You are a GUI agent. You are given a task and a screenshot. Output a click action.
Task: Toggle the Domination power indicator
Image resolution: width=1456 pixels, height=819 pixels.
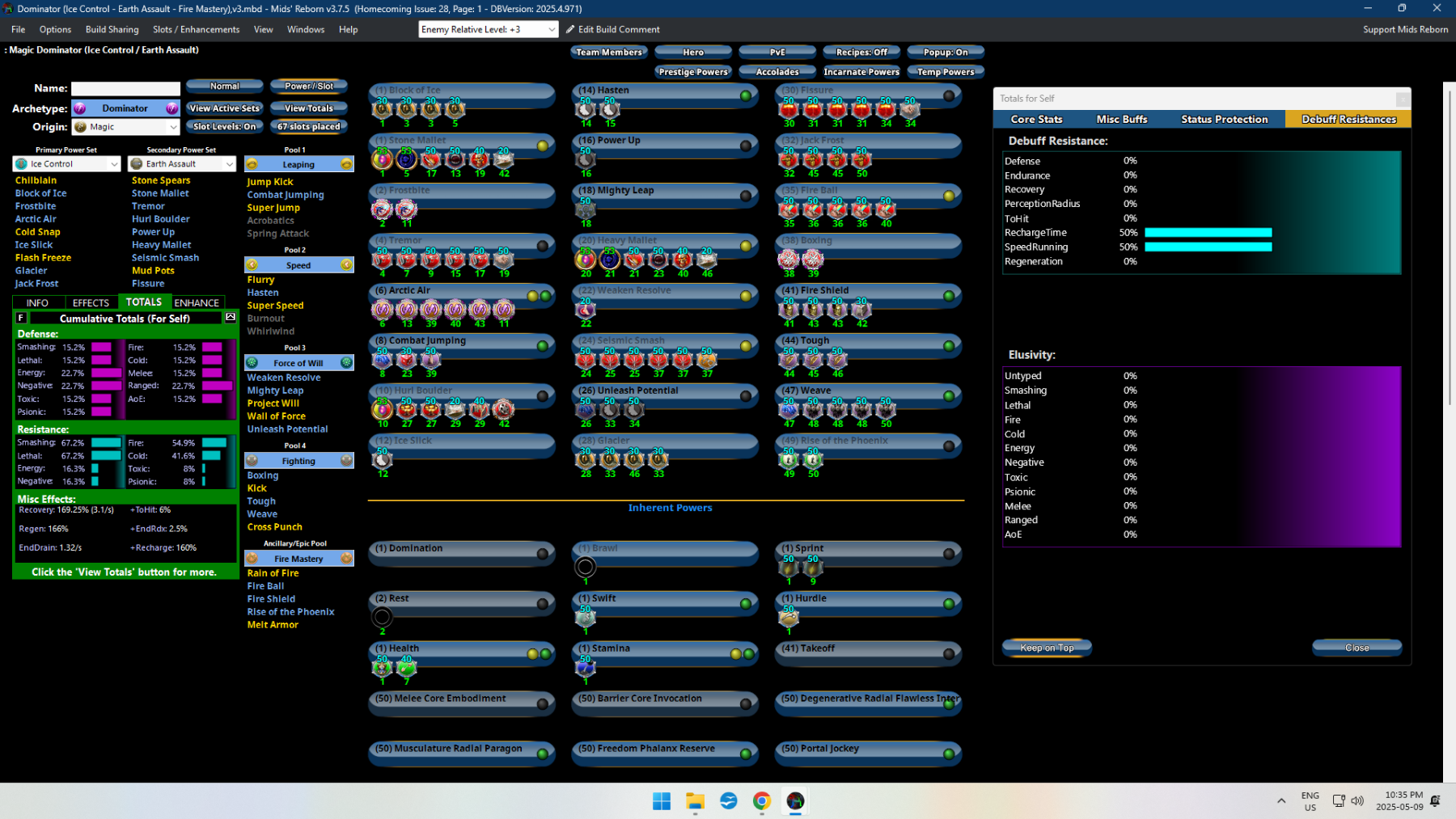coord(543,554)
